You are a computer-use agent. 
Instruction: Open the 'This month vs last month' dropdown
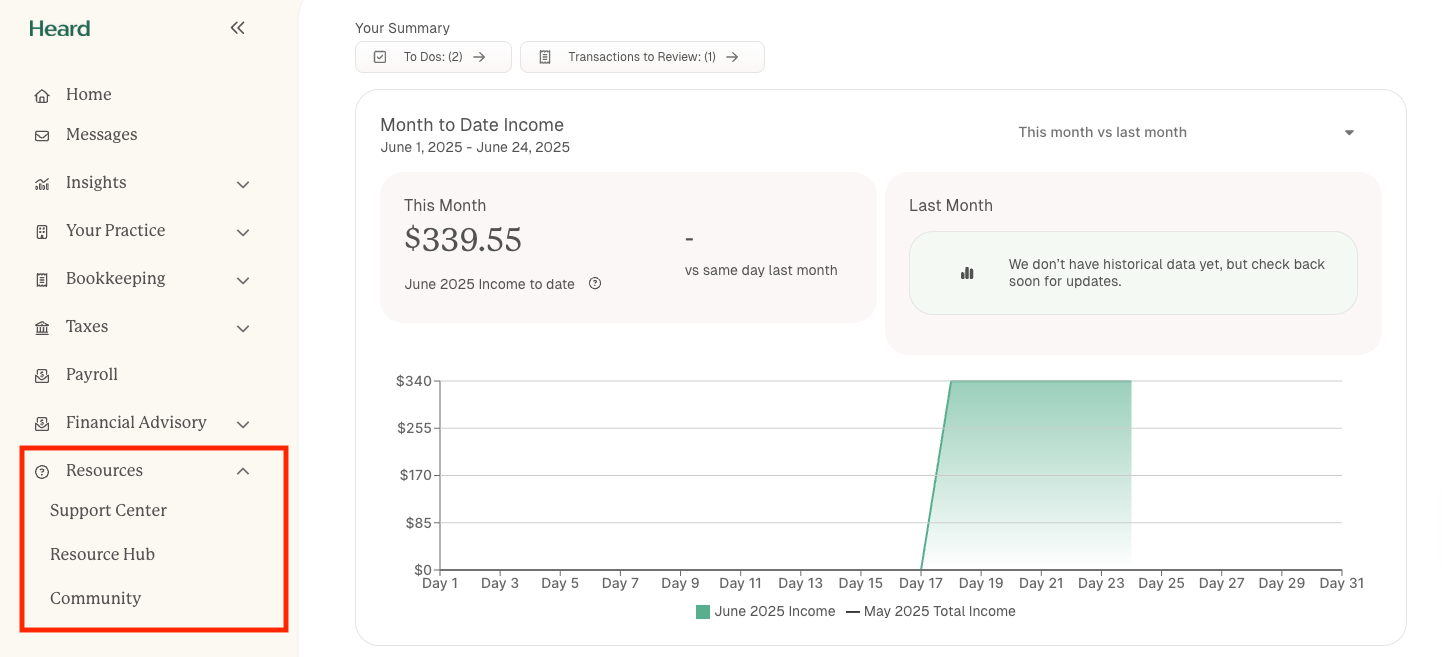[x=1187, y=132]
